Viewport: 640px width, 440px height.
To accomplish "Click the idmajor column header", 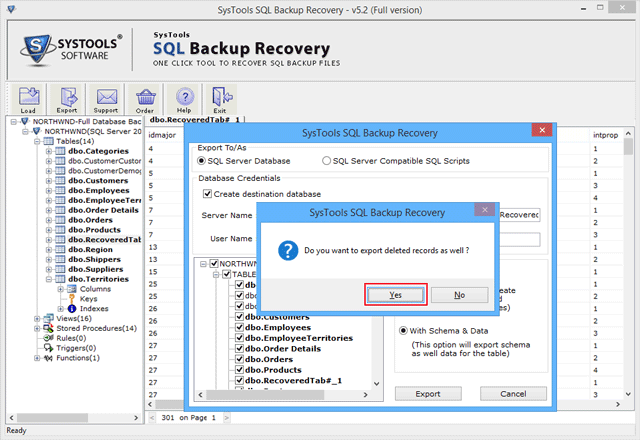I will tap(162, 135).
